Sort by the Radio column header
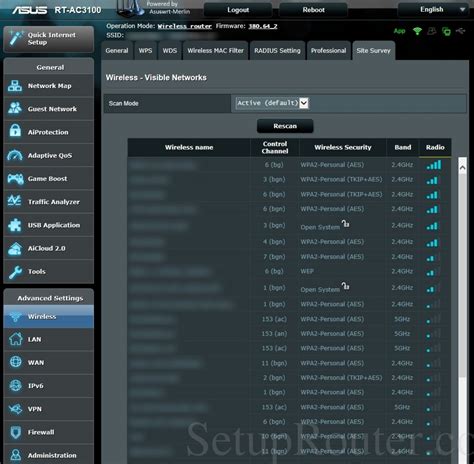 435,147
